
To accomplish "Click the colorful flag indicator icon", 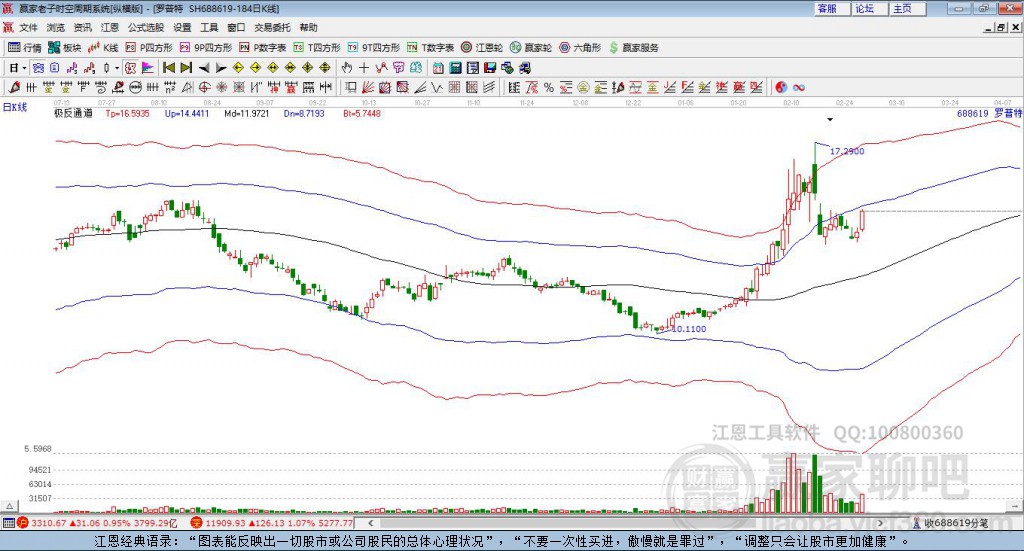I will coord(148,68).
